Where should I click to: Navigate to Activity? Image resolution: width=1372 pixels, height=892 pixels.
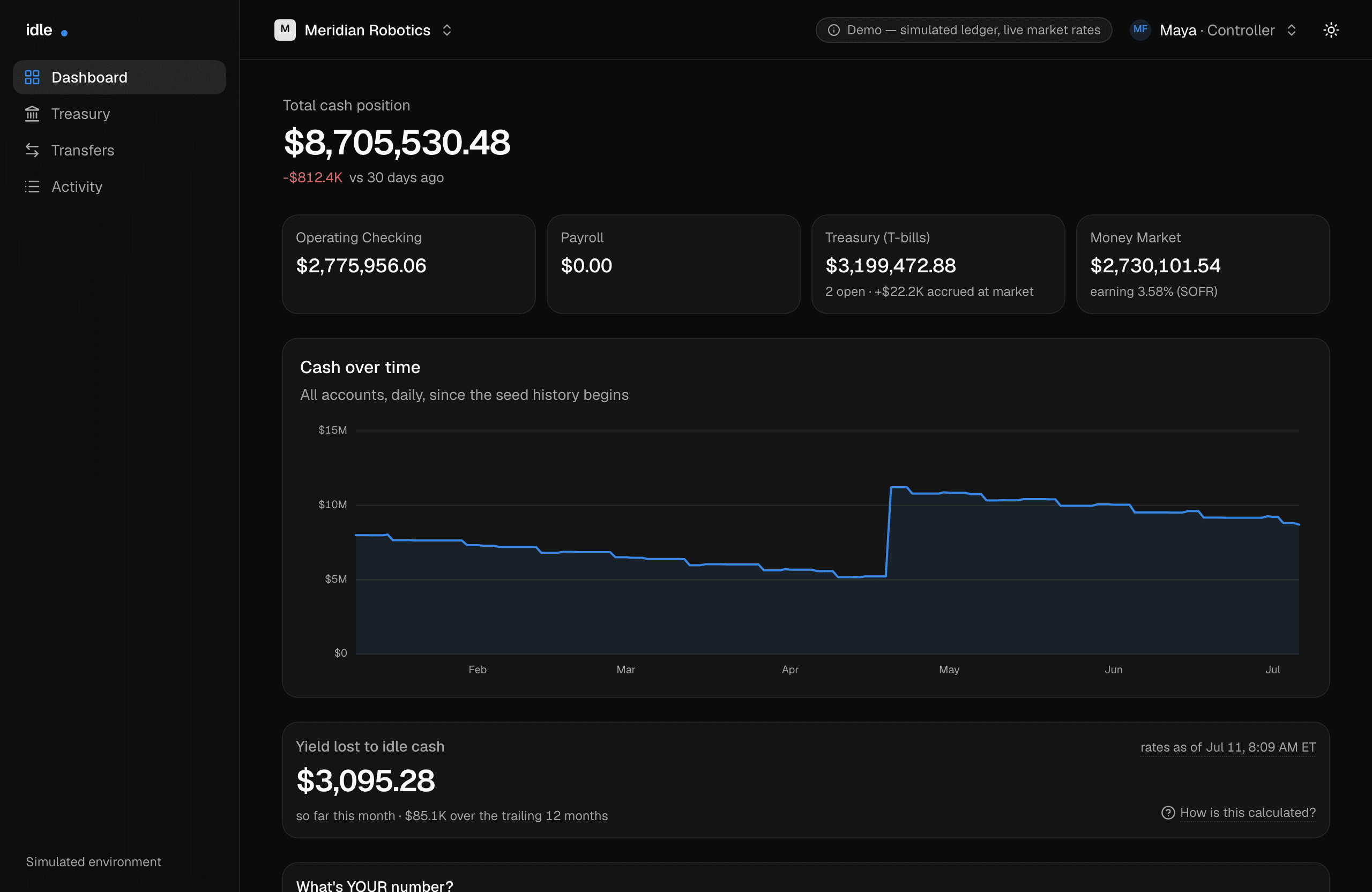tap(120, 187)
